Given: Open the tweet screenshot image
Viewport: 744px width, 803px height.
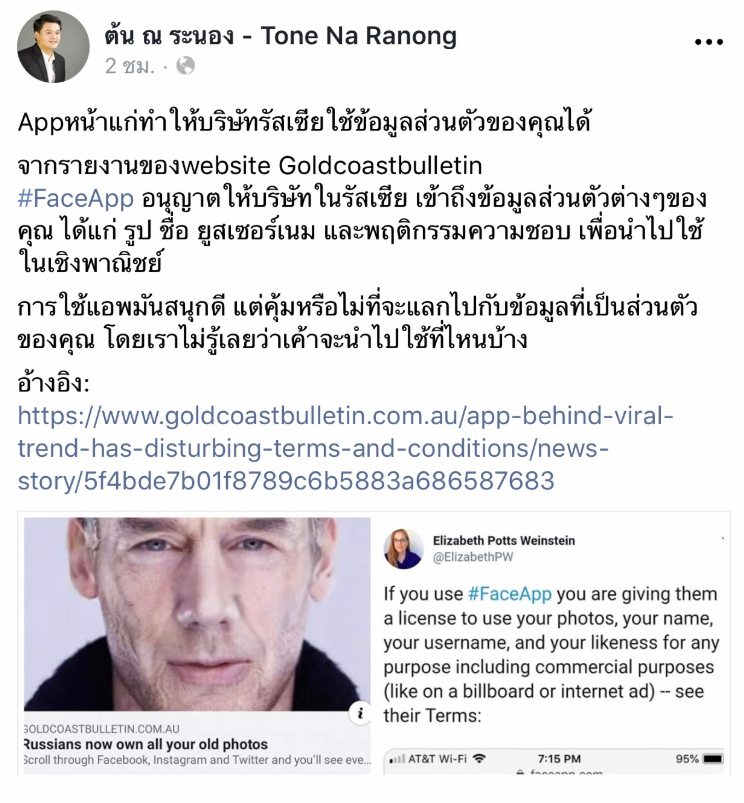Looking at the screenshot, I should (555, 647).
